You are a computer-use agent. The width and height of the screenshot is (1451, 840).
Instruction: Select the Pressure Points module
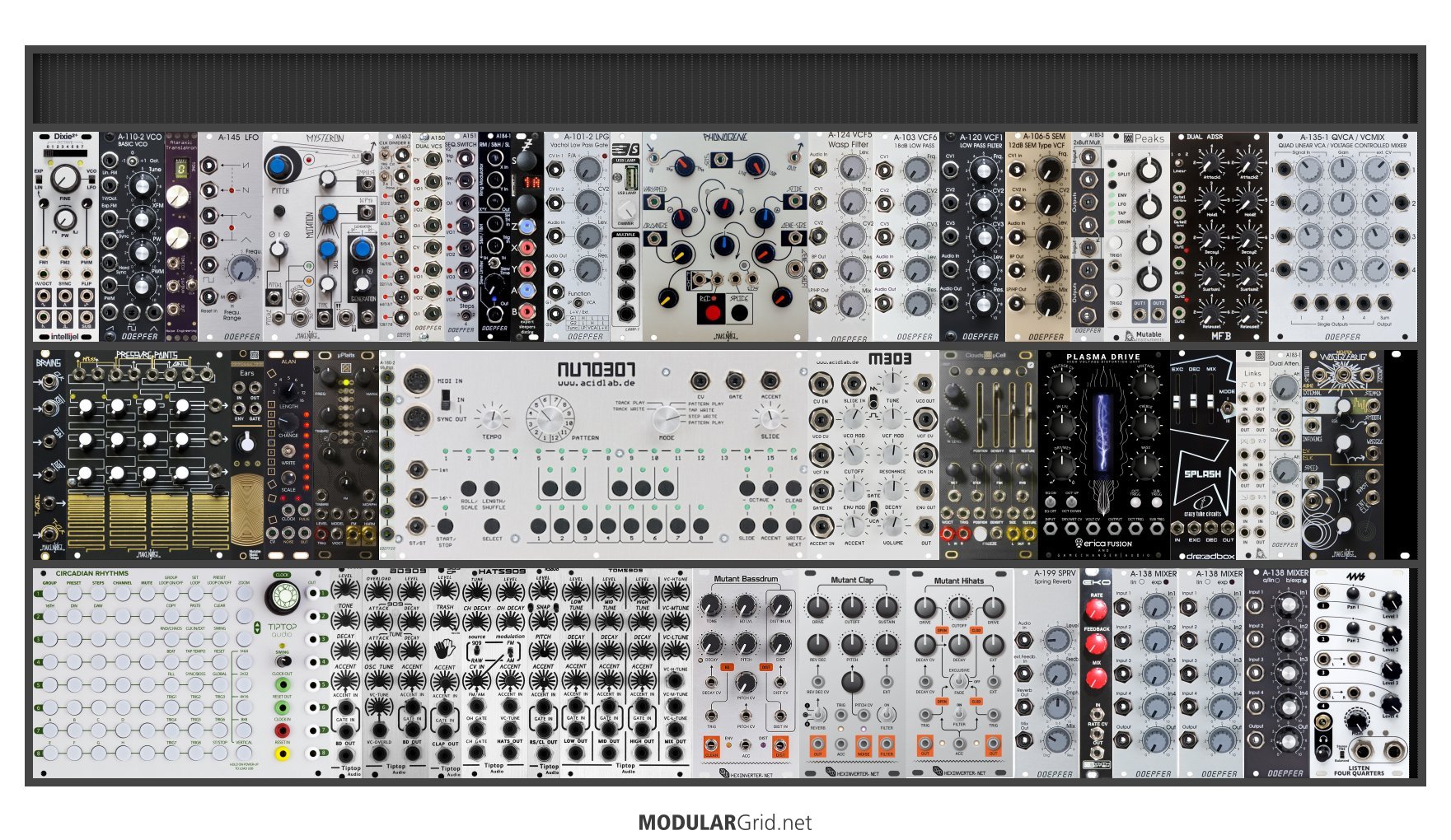pyautogui.click(x=148, y=455)
